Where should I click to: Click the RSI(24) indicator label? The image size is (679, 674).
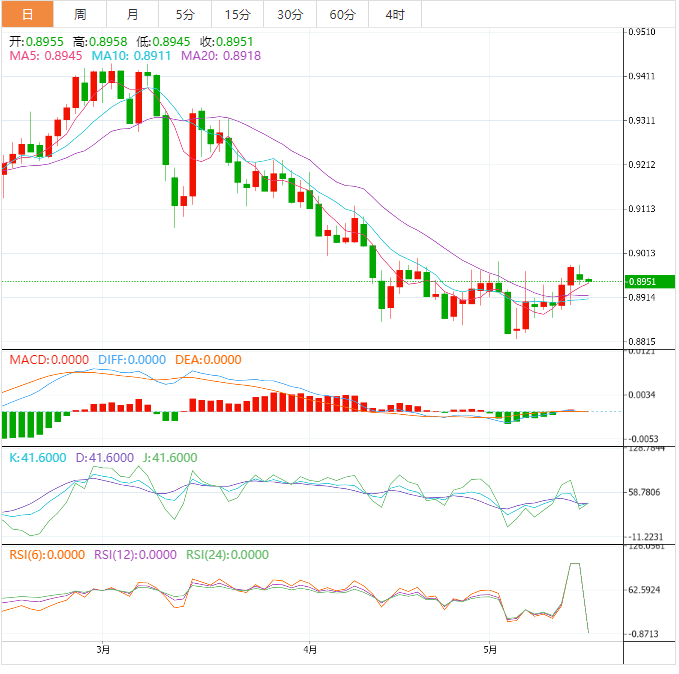(228, 555)
